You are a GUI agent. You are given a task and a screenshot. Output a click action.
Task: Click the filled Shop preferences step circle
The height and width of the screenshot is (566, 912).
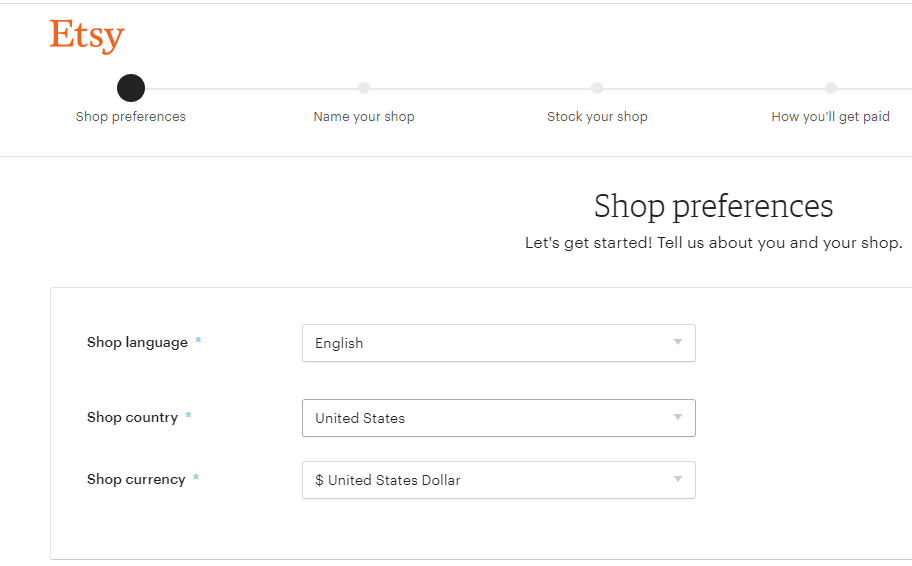[131, 88]
